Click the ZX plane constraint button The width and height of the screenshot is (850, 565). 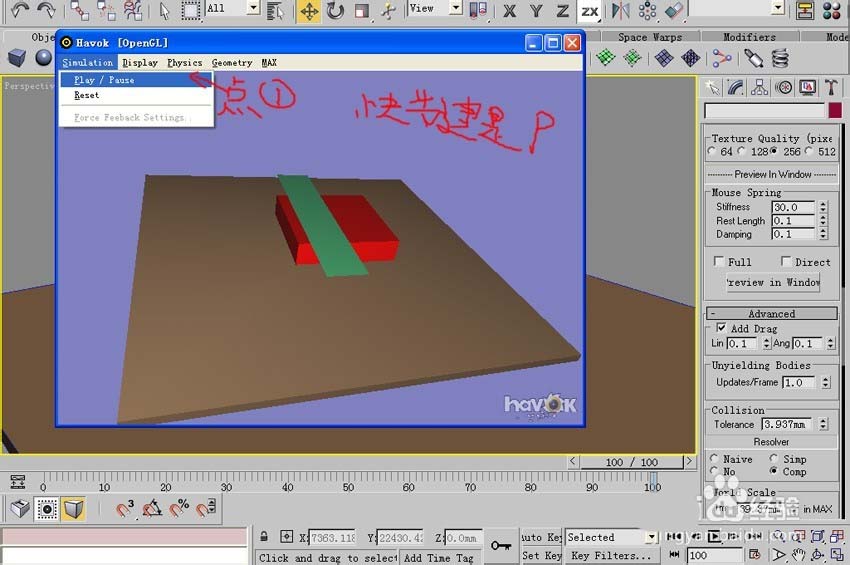coord(589,11)
